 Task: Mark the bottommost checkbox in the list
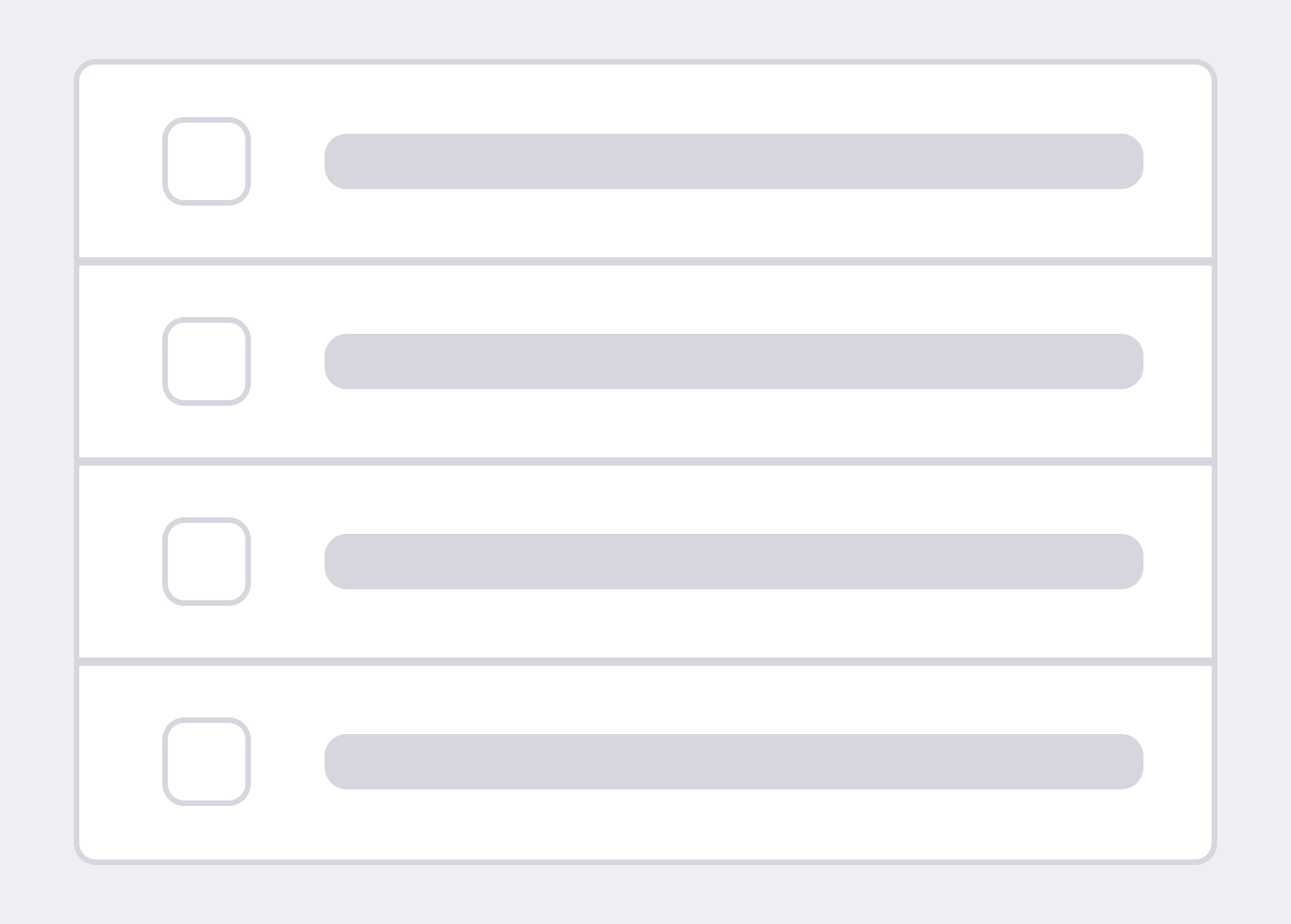(x=207, y=762)
